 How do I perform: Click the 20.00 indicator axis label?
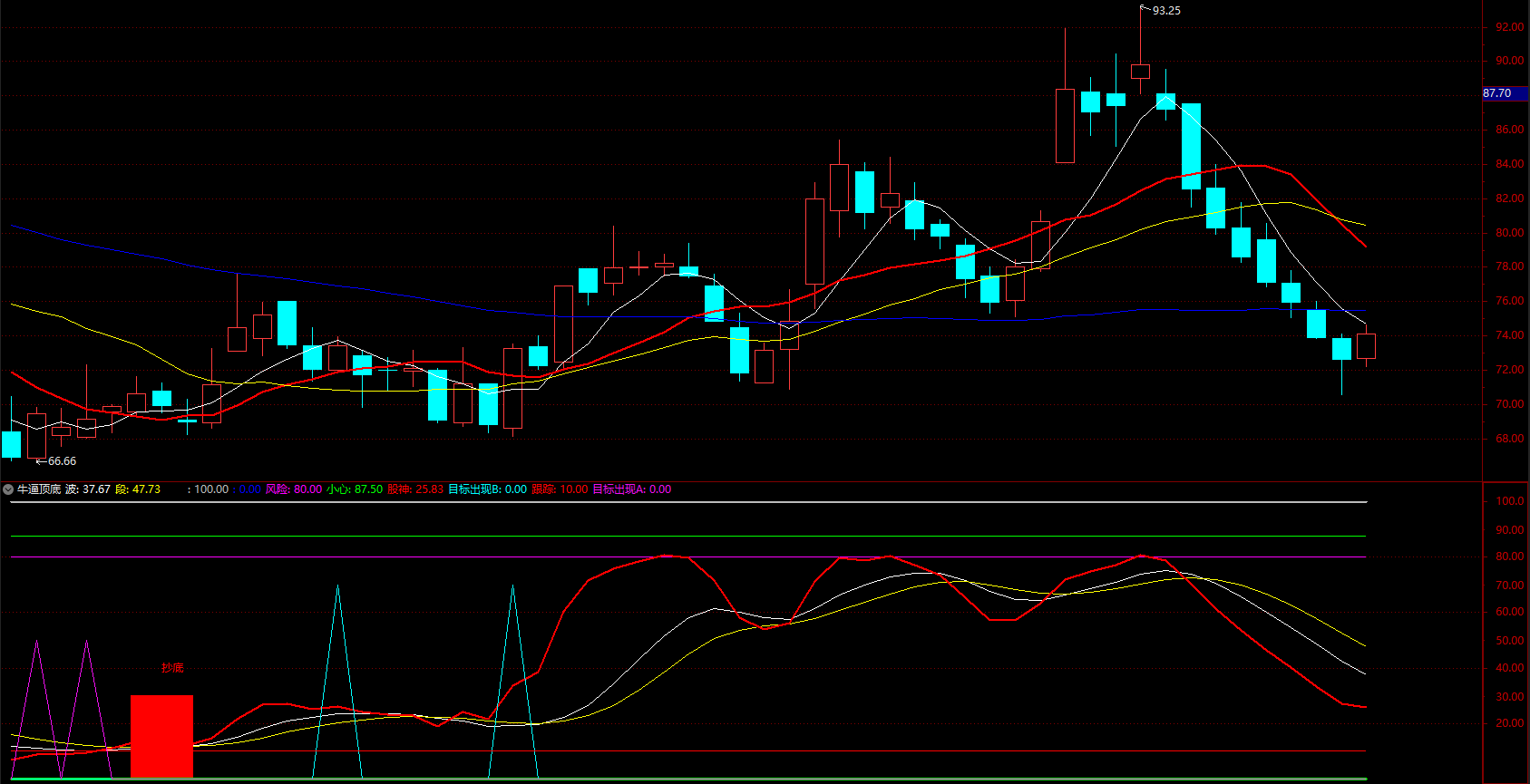click(1510, 723)
